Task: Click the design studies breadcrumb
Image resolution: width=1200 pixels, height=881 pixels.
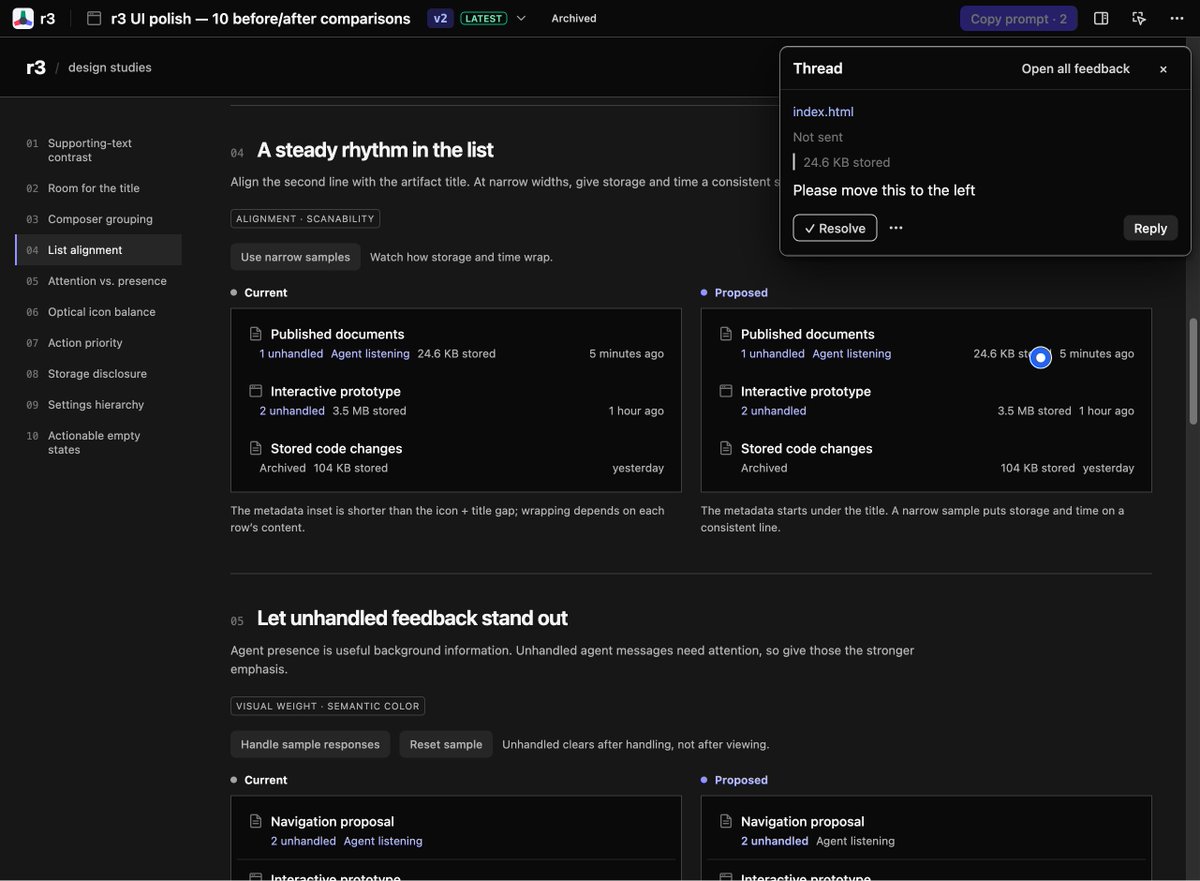Action: coord(110,68)
